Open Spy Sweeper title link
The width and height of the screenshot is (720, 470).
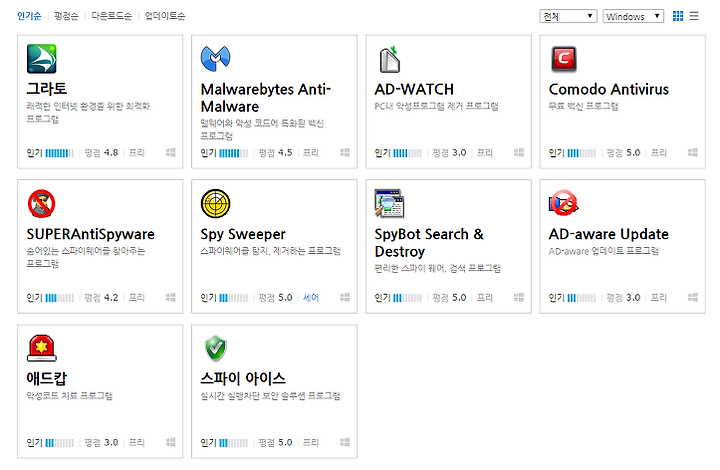point(243,234)
